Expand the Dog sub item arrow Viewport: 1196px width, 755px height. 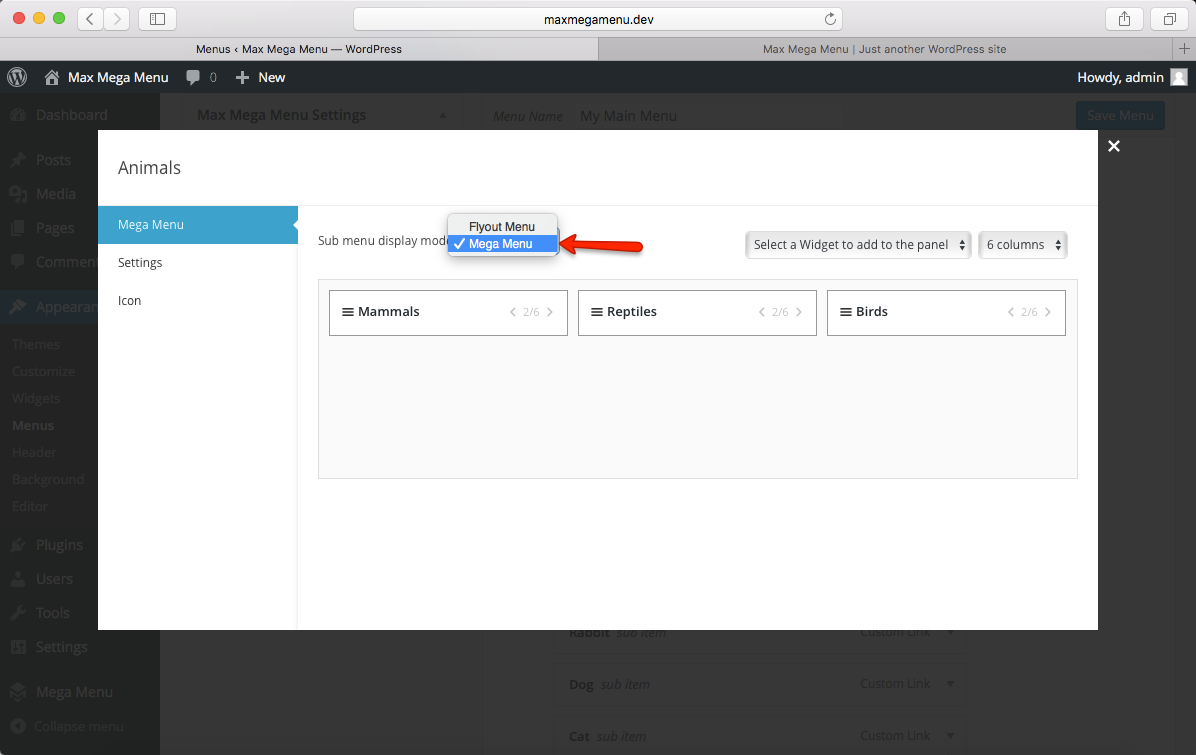[950, 684]
